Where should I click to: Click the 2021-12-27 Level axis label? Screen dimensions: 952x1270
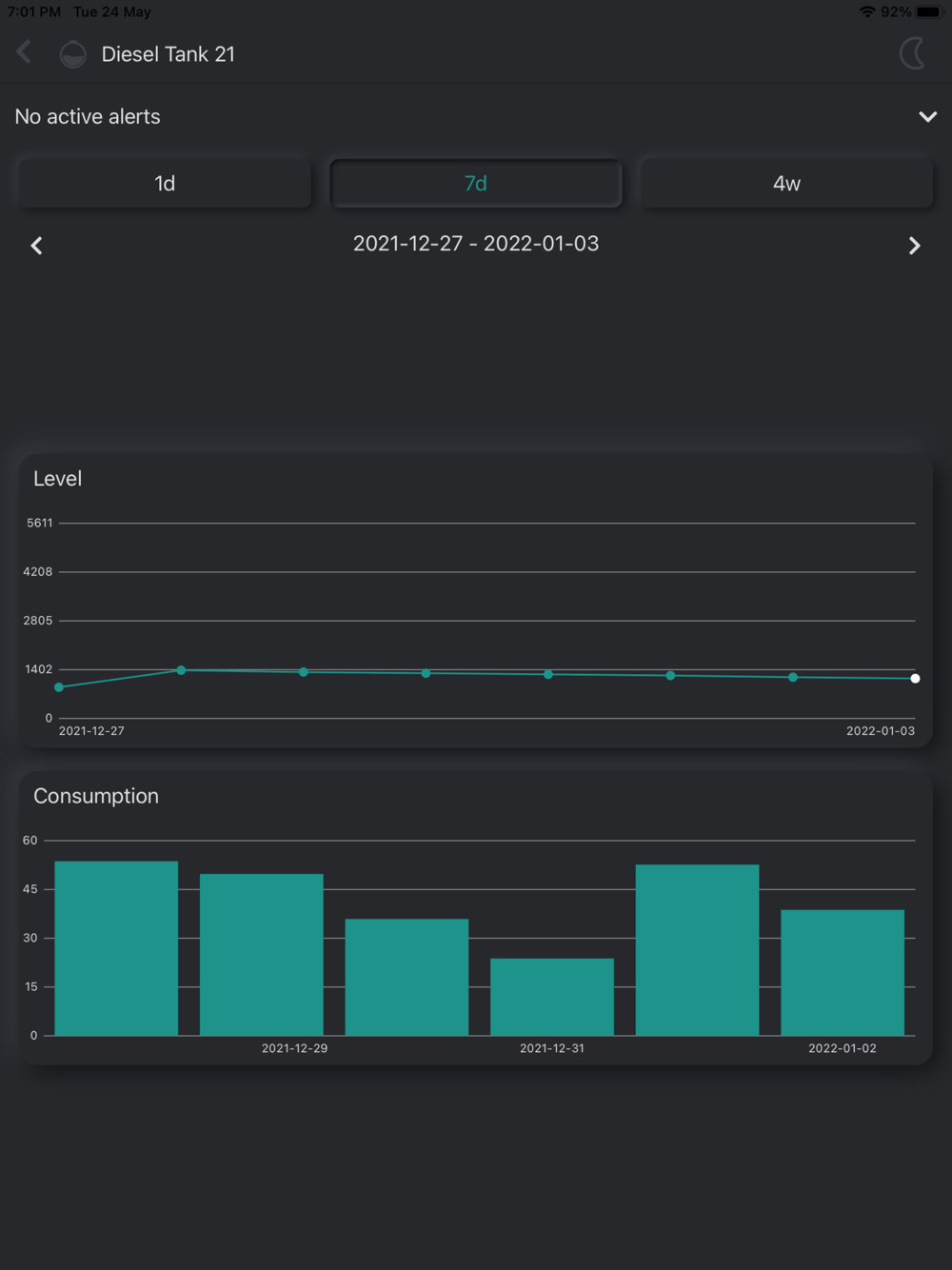pos(91,731)
